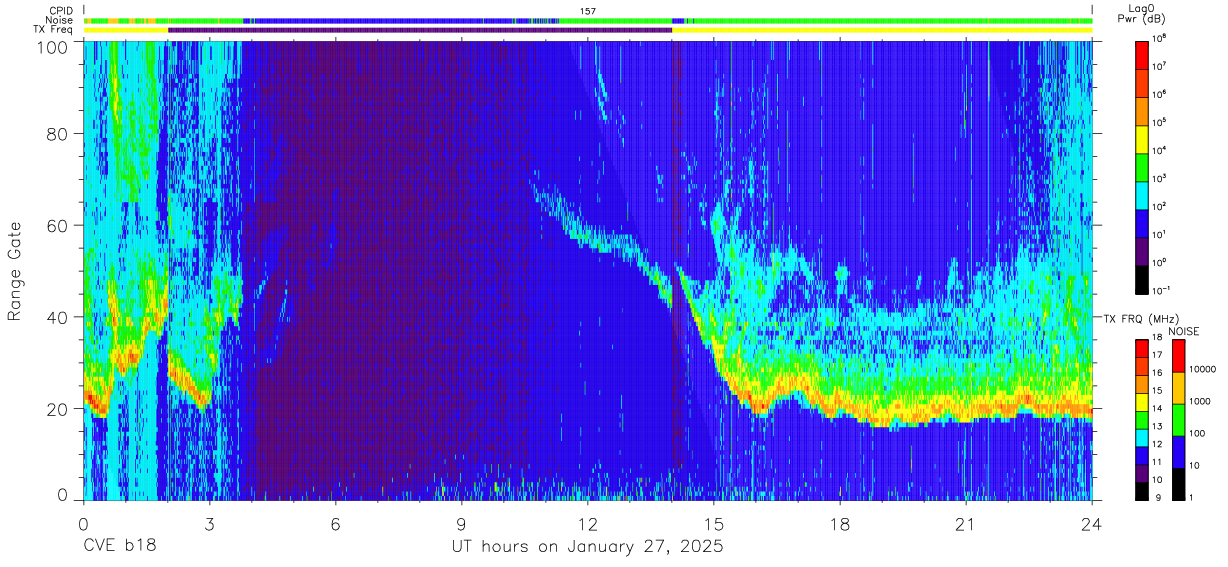The width and height of the screenshot is (1228, 567).
Task: Select the blue NOISE colorbar segment between 10 and 100
Action: [x=1177, y=451]
